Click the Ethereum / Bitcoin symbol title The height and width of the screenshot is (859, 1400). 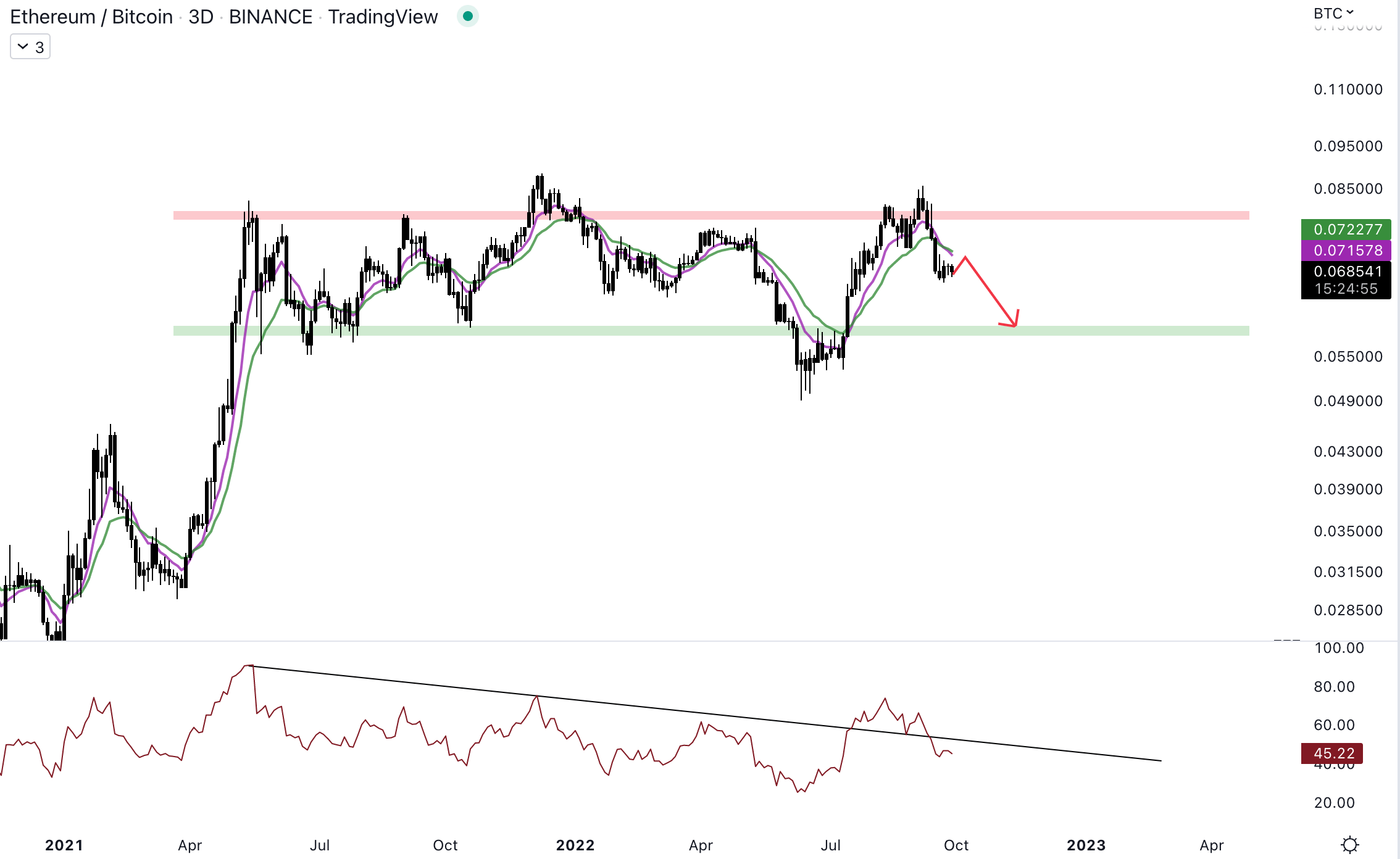point(91,17)
